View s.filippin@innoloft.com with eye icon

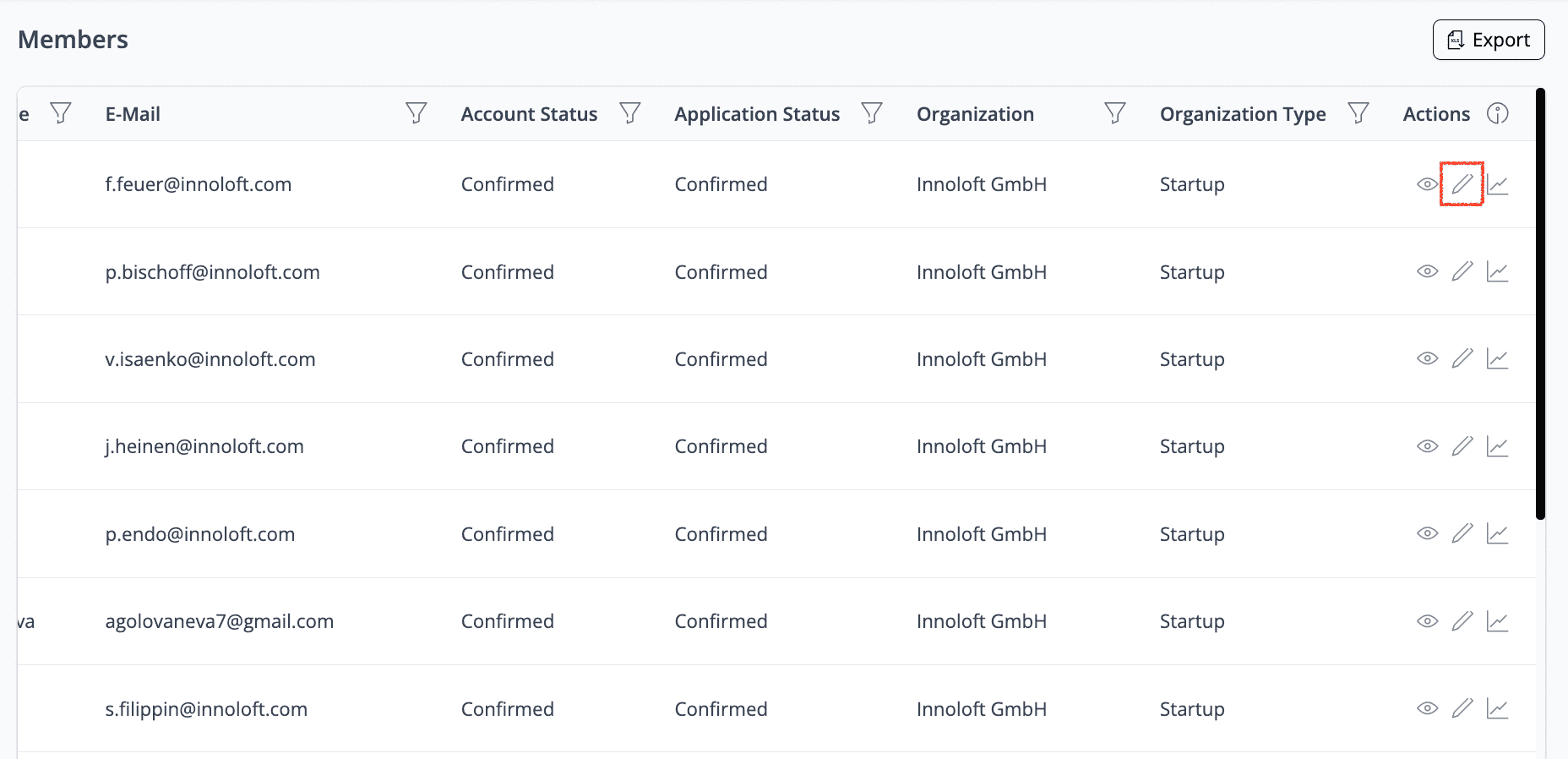(x=1427, y=709)
